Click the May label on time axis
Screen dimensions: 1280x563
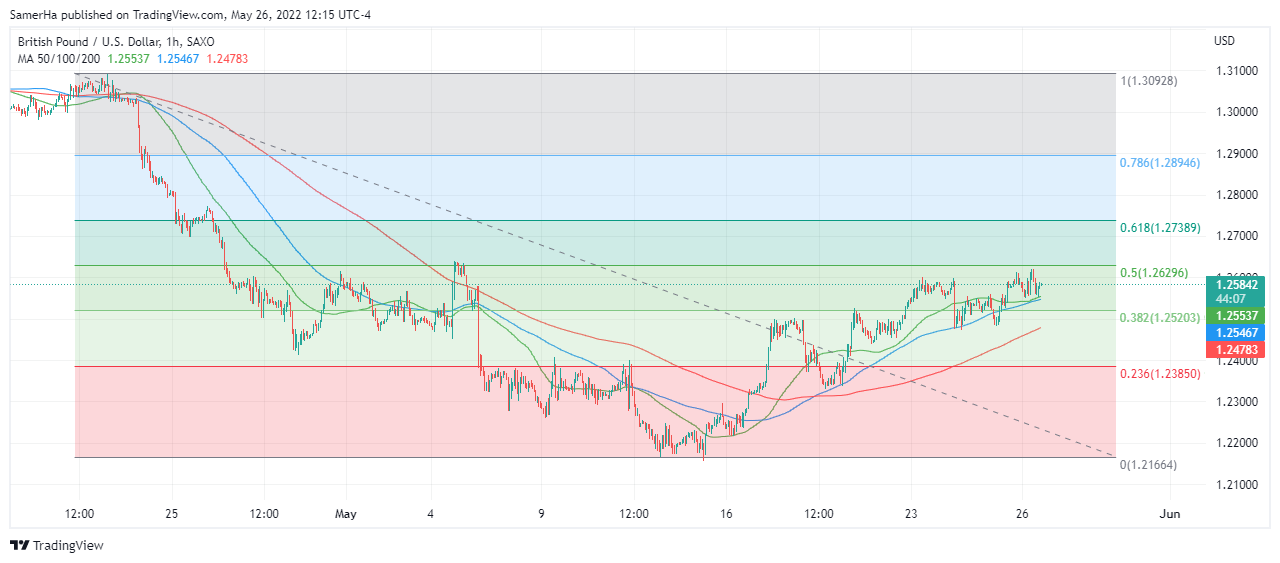pos(346,514)
